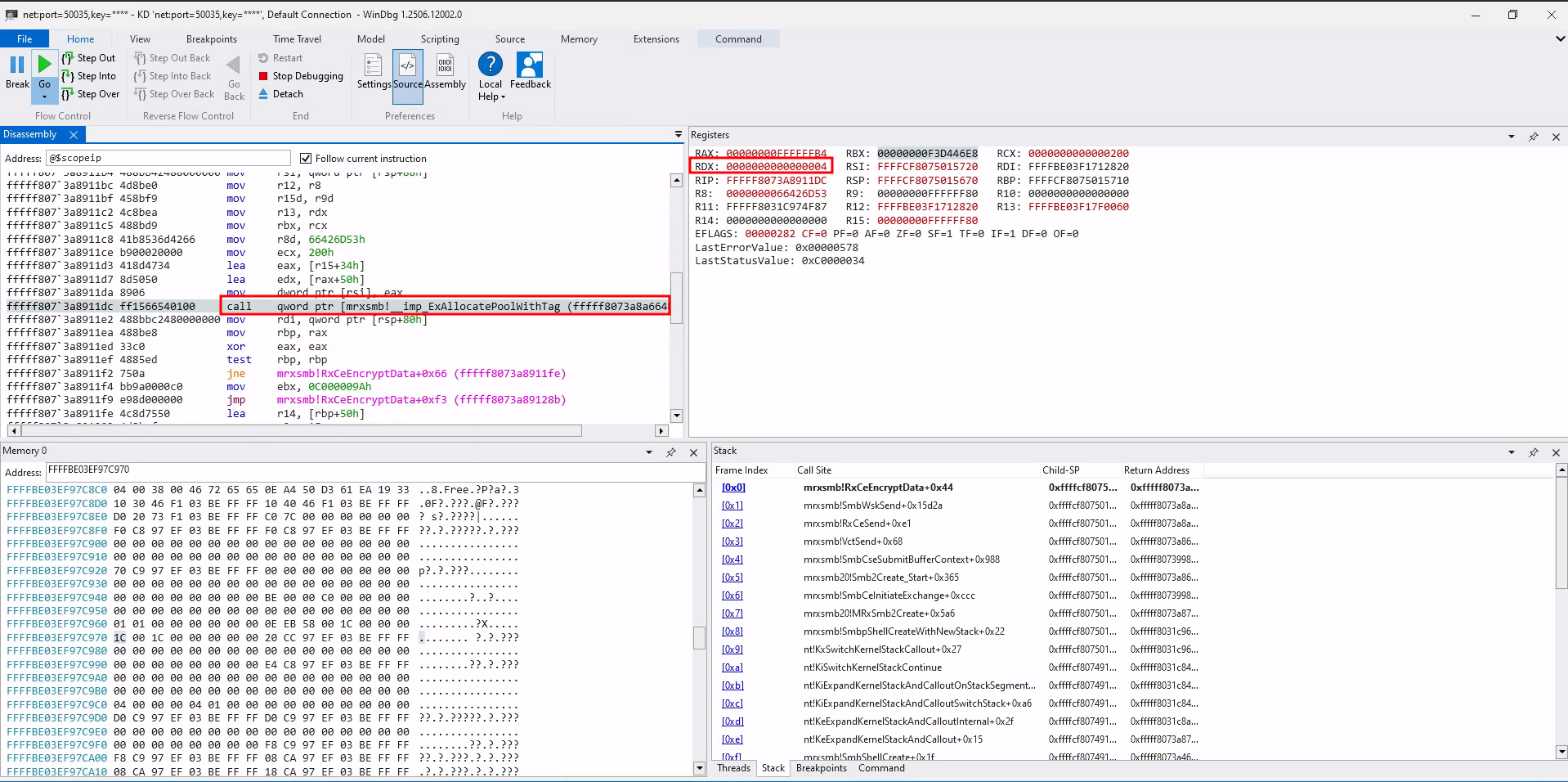The height and width of the screenshot is (782, 1568).
Task: Open stack frame link [0x3]
Action: pyautogui.click(x=732, y=542)
